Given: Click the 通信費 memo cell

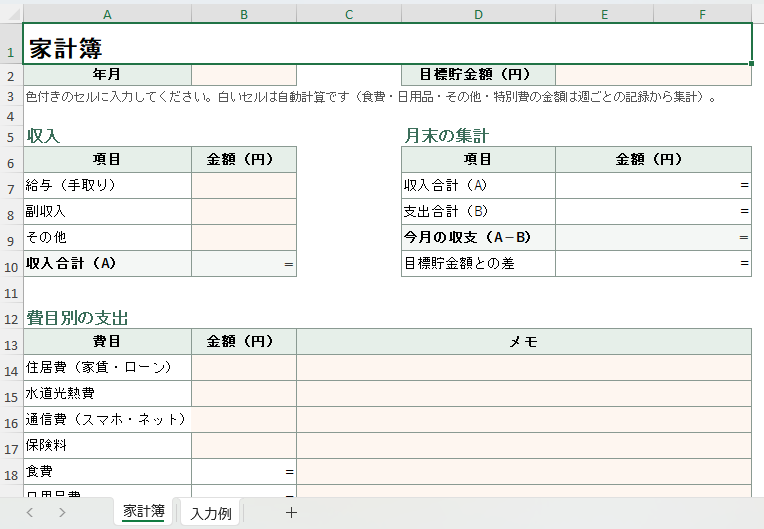Looking at the screenshot, I should pos(524,420).
